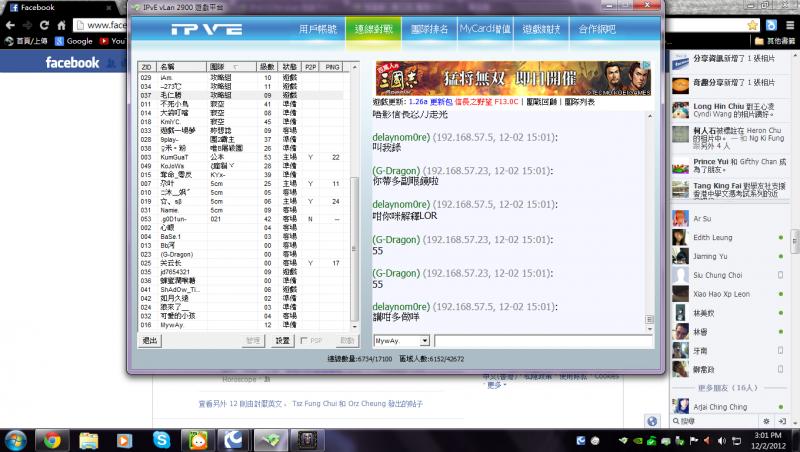This screenshot has height=452, width=800.
Task: Toggle the PSP checkbox
Action: [304, 341]
